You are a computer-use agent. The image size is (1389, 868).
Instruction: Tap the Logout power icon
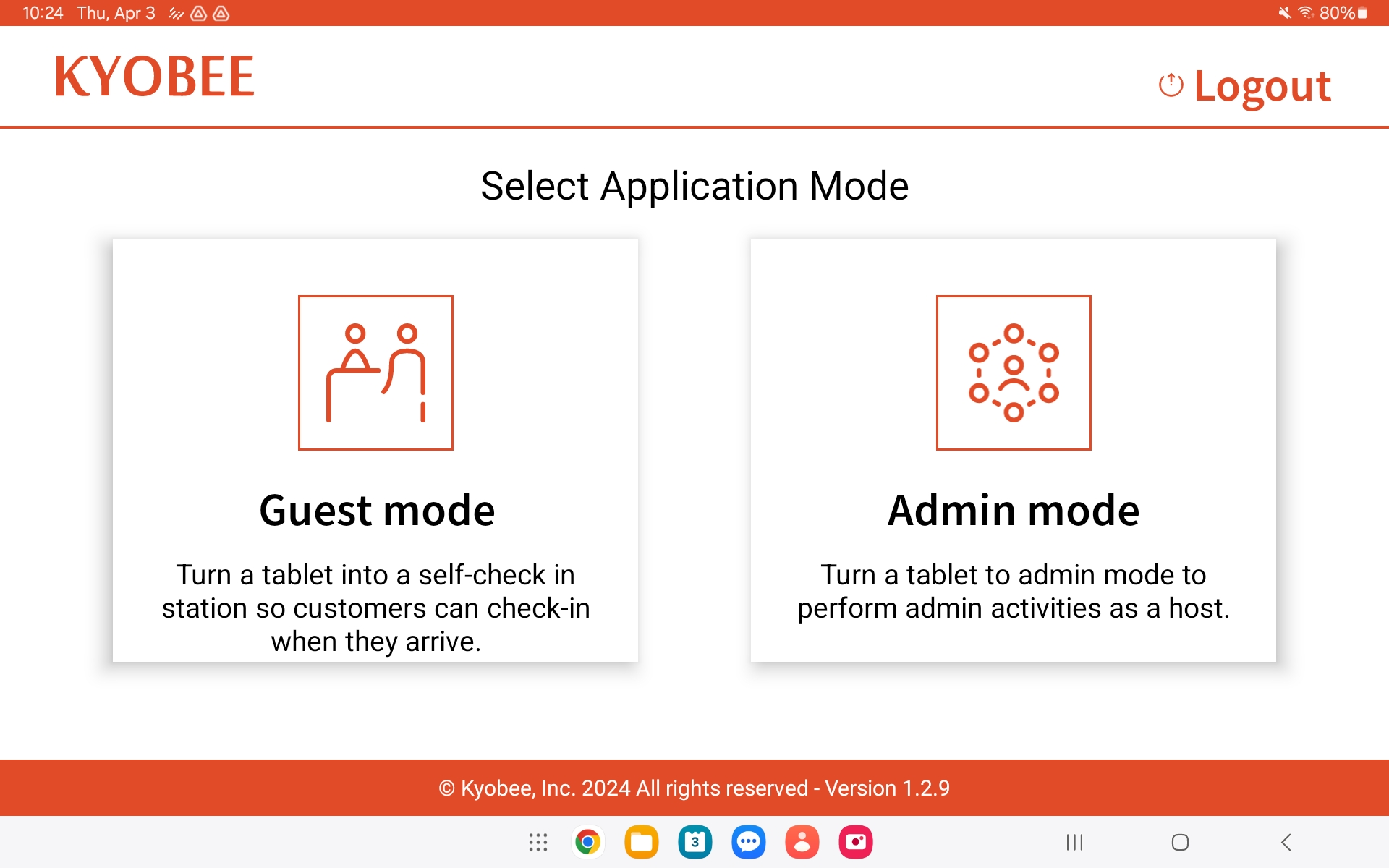(1171, 85)
